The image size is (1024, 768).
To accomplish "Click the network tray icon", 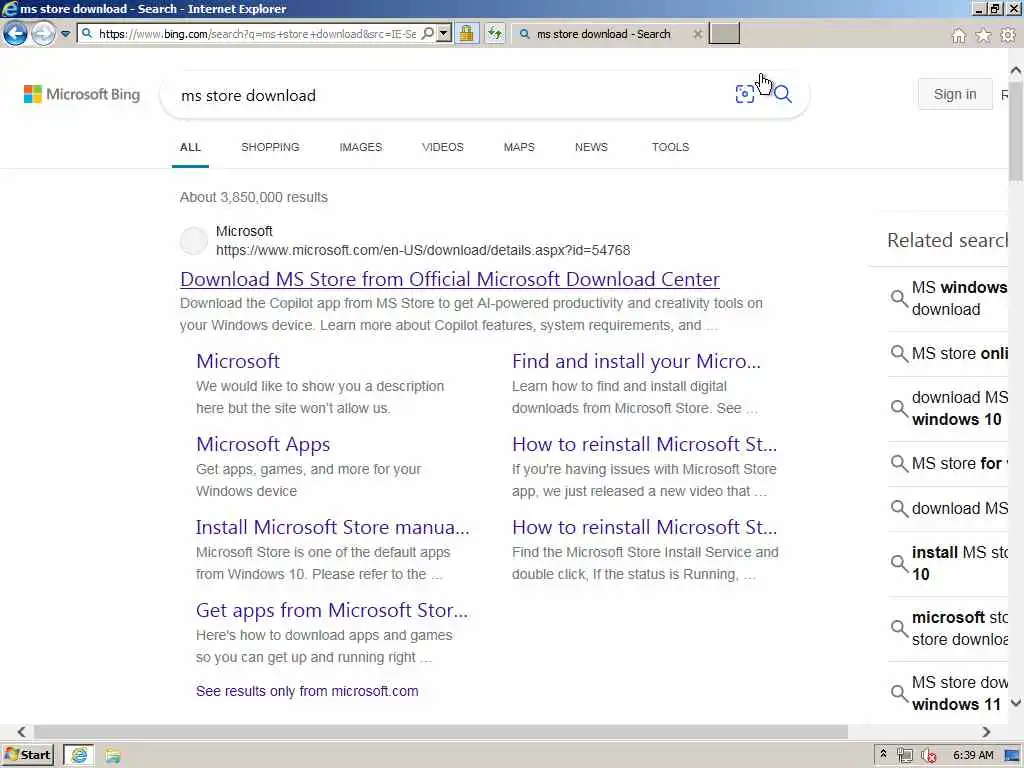I will (904, 755).
